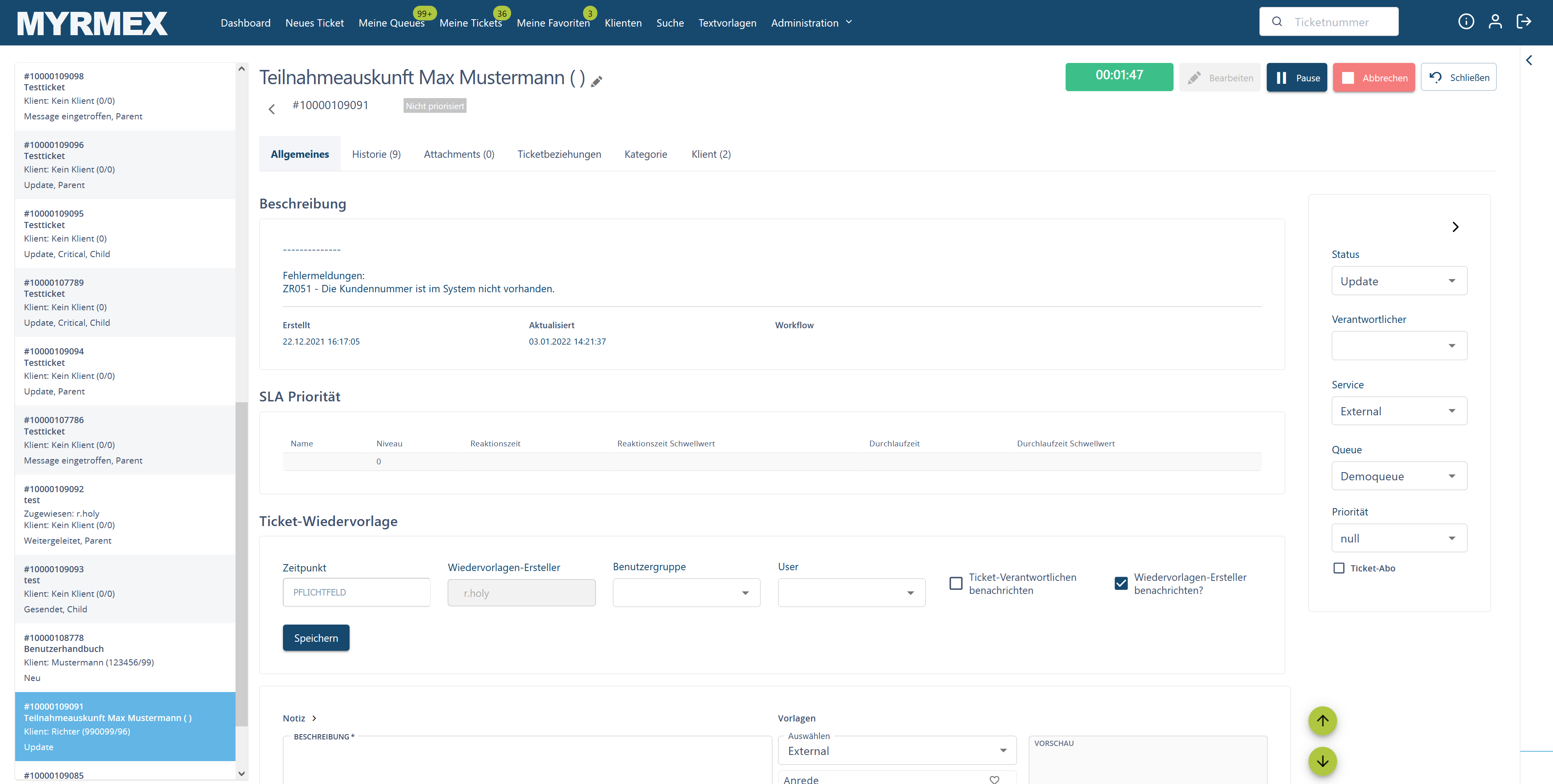
Task: Switch to Historie (9) tab
Action: tap(376, 154)
